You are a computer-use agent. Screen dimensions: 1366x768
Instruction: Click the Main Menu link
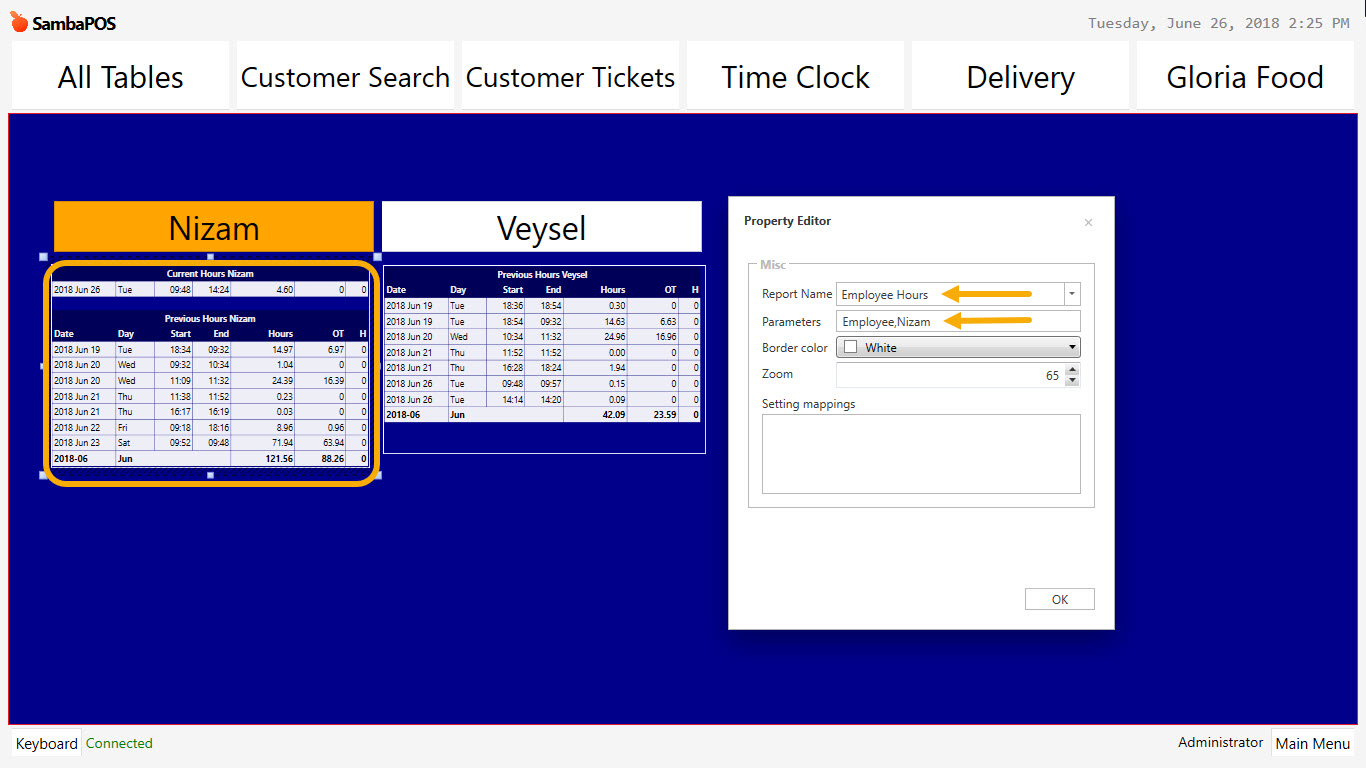pyautogui.click(x=1312, y=742)
